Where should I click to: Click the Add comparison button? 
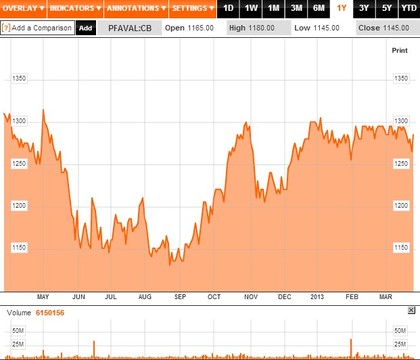point(86,28)
